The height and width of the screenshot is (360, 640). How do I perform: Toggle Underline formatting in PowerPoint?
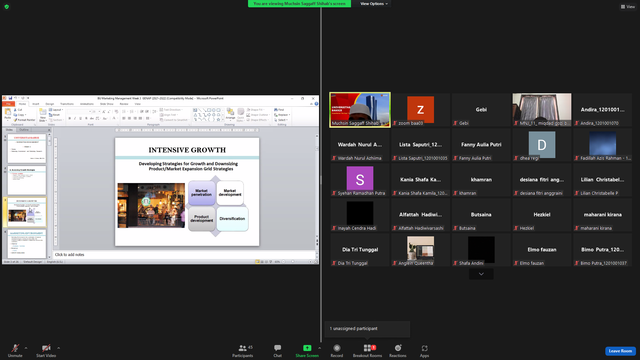pos(80,118)
